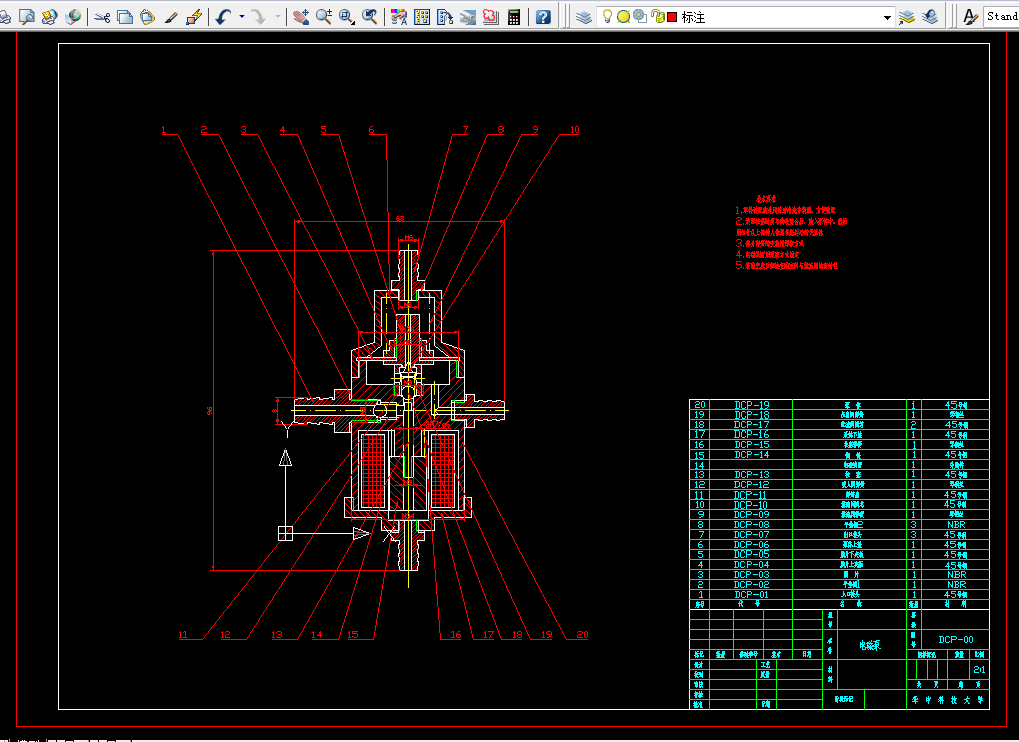
Task: Toggle layer on/off light bulb
Action: point(607,17)
